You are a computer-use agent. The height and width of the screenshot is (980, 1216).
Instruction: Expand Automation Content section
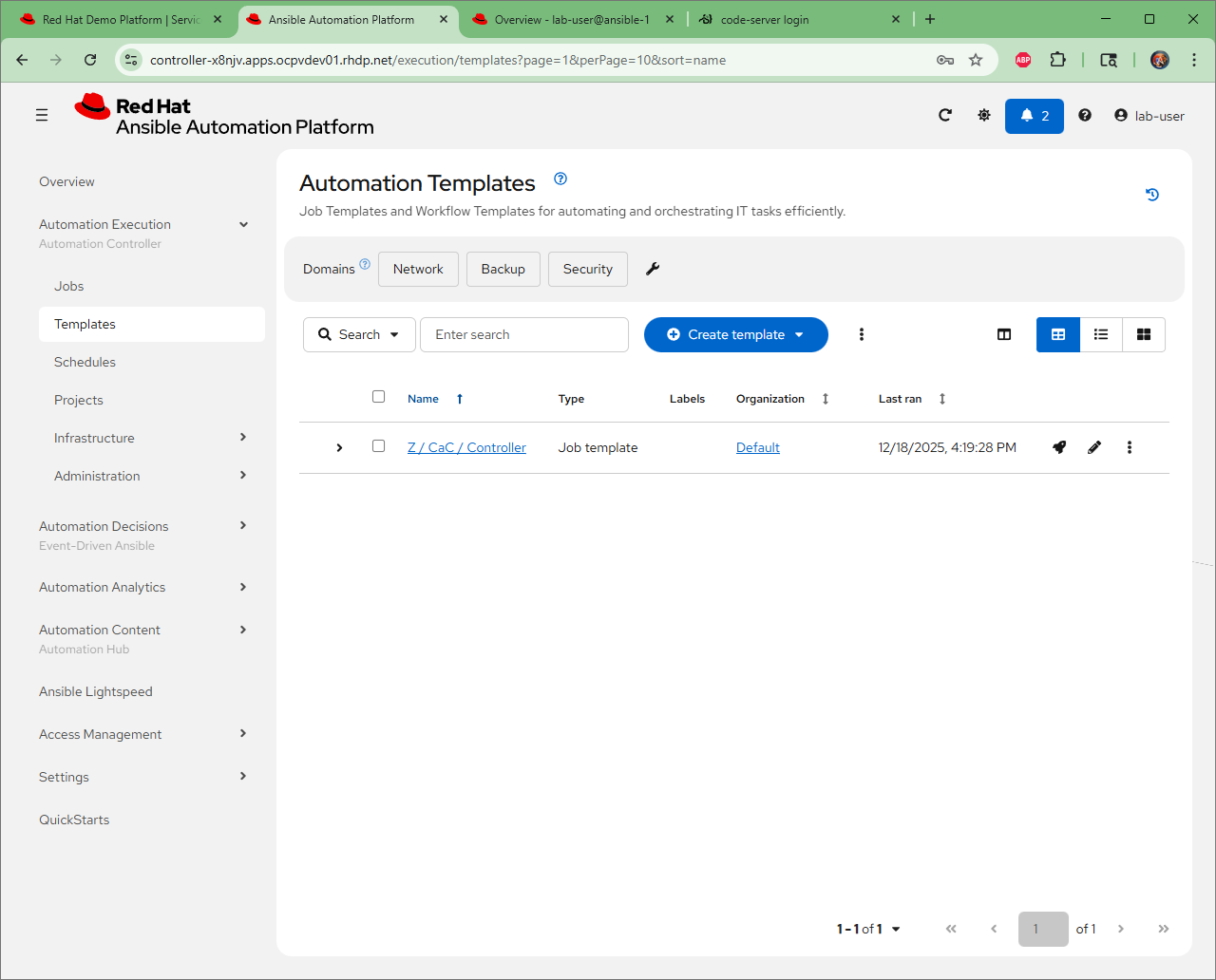point(243,630)
